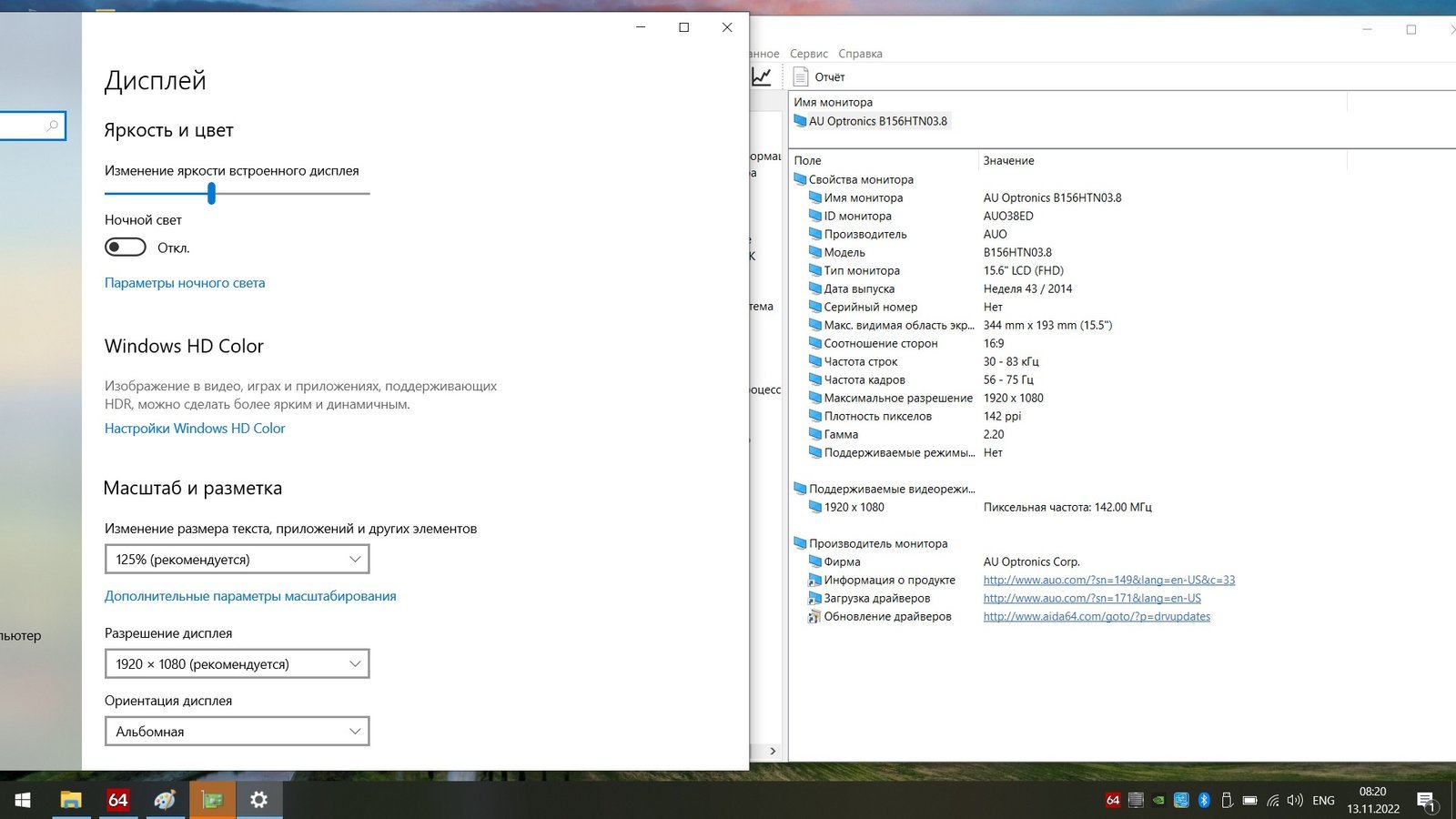Click the green circuit board taskbar app

(212, 800)
